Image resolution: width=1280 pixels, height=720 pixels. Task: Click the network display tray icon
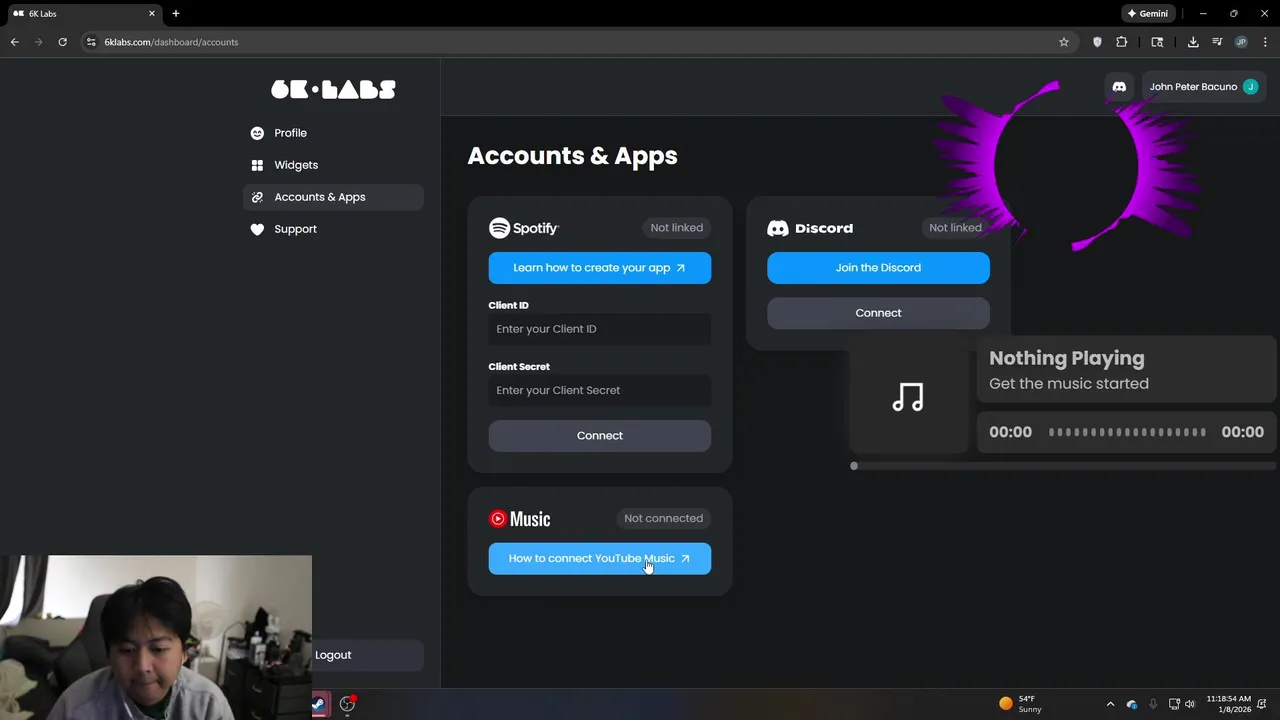(x=1175, y=704)
